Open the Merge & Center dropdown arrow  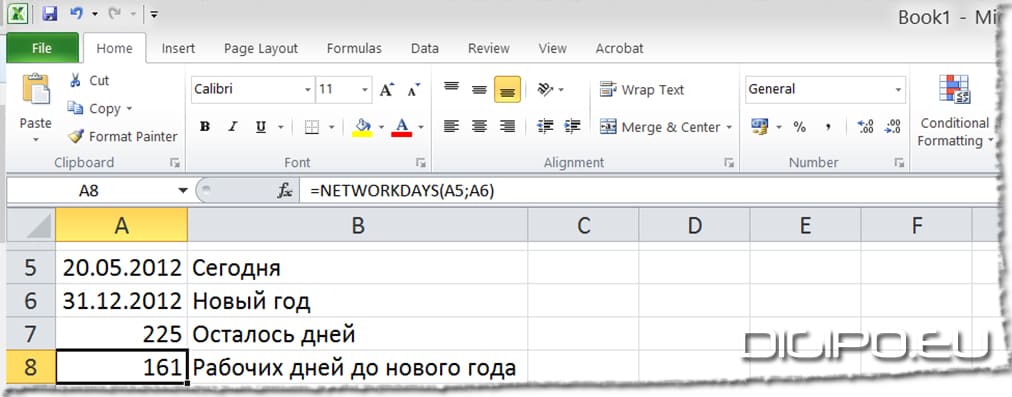tap(729, 127)
